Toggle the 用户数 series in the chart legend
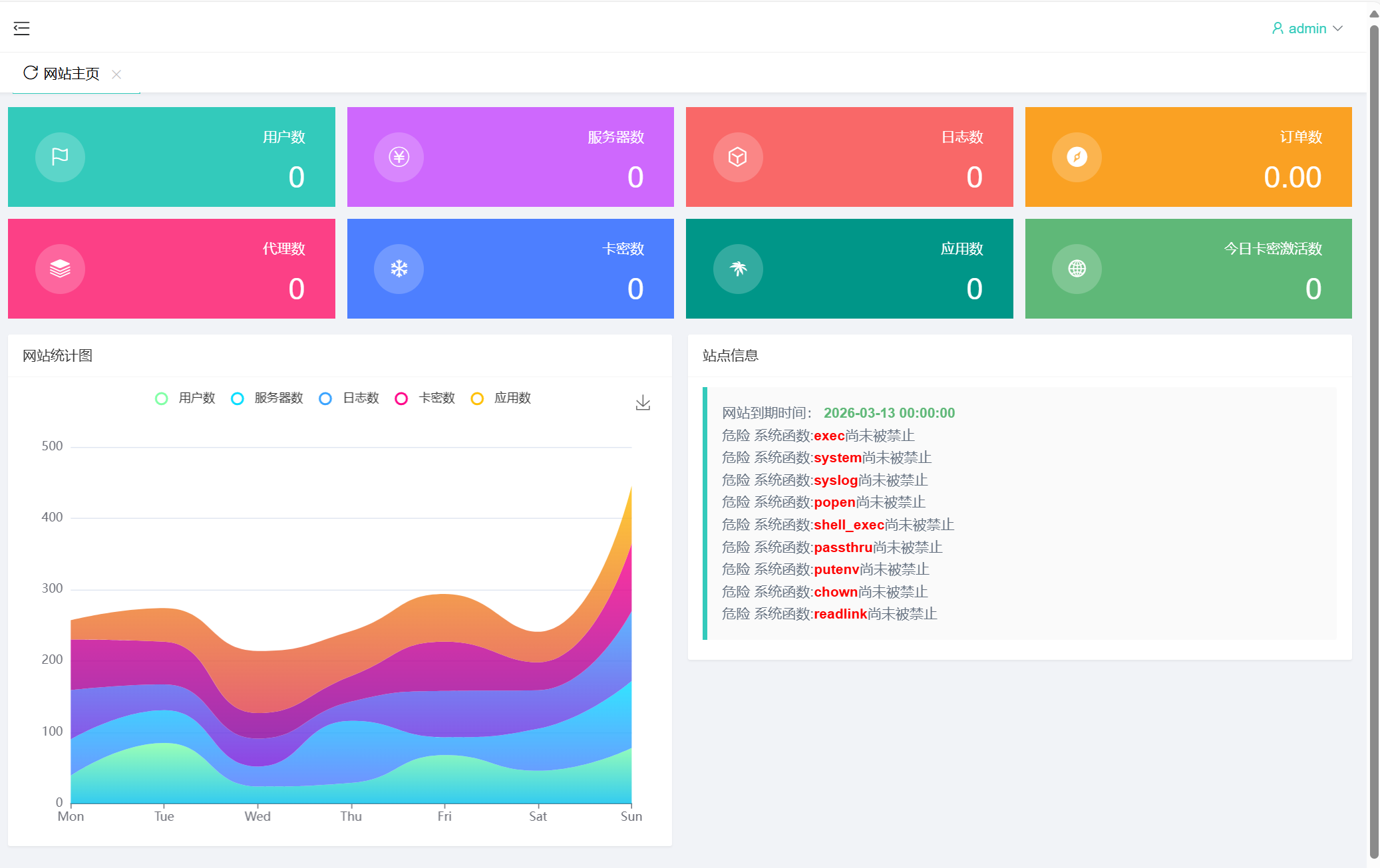The width and height of the screenshot is (1380, 868). coord(185,398)
